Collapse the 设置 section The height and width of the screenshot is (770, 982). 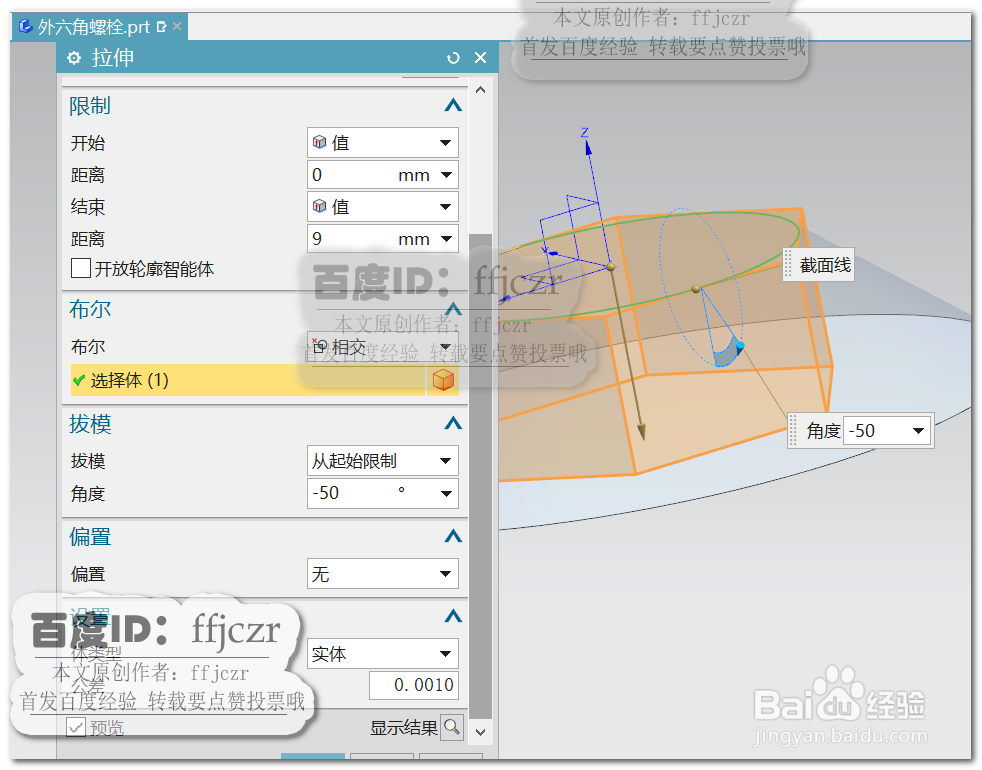point(453,617)
